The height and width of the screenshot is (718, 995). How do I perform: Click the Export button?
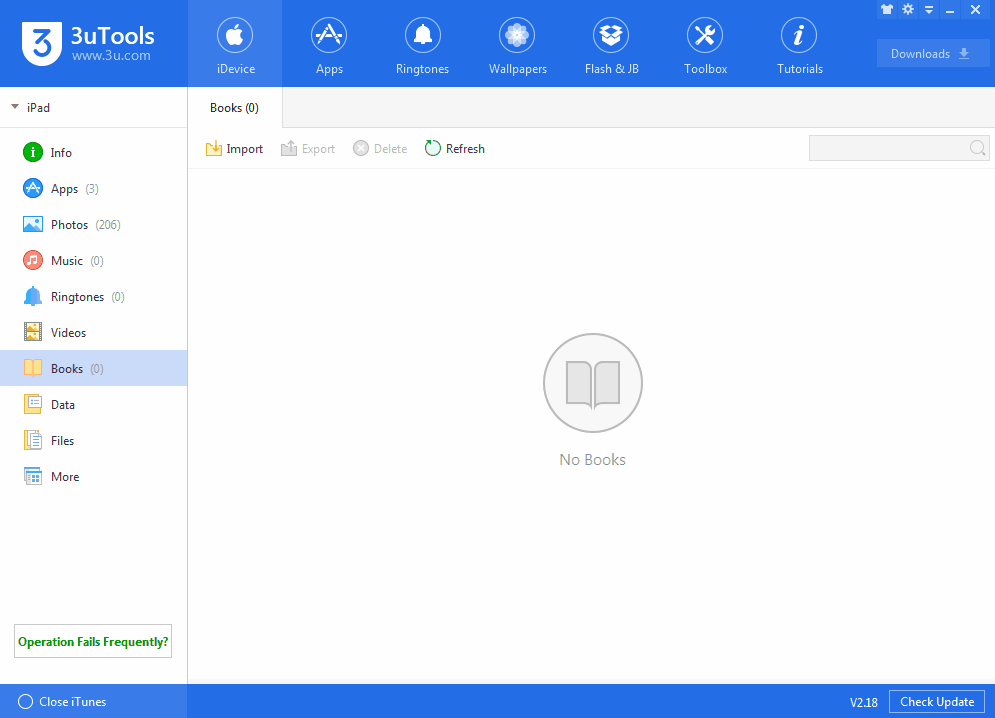[x=308, y=149]
